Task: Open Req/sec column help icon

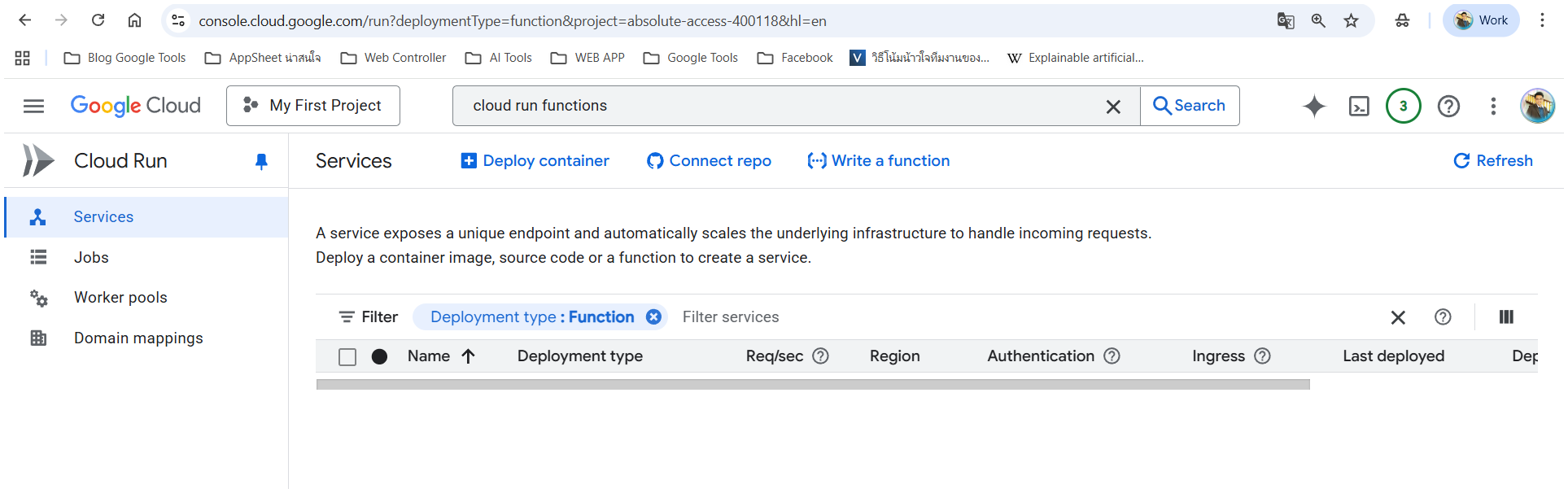Action: 820,356
